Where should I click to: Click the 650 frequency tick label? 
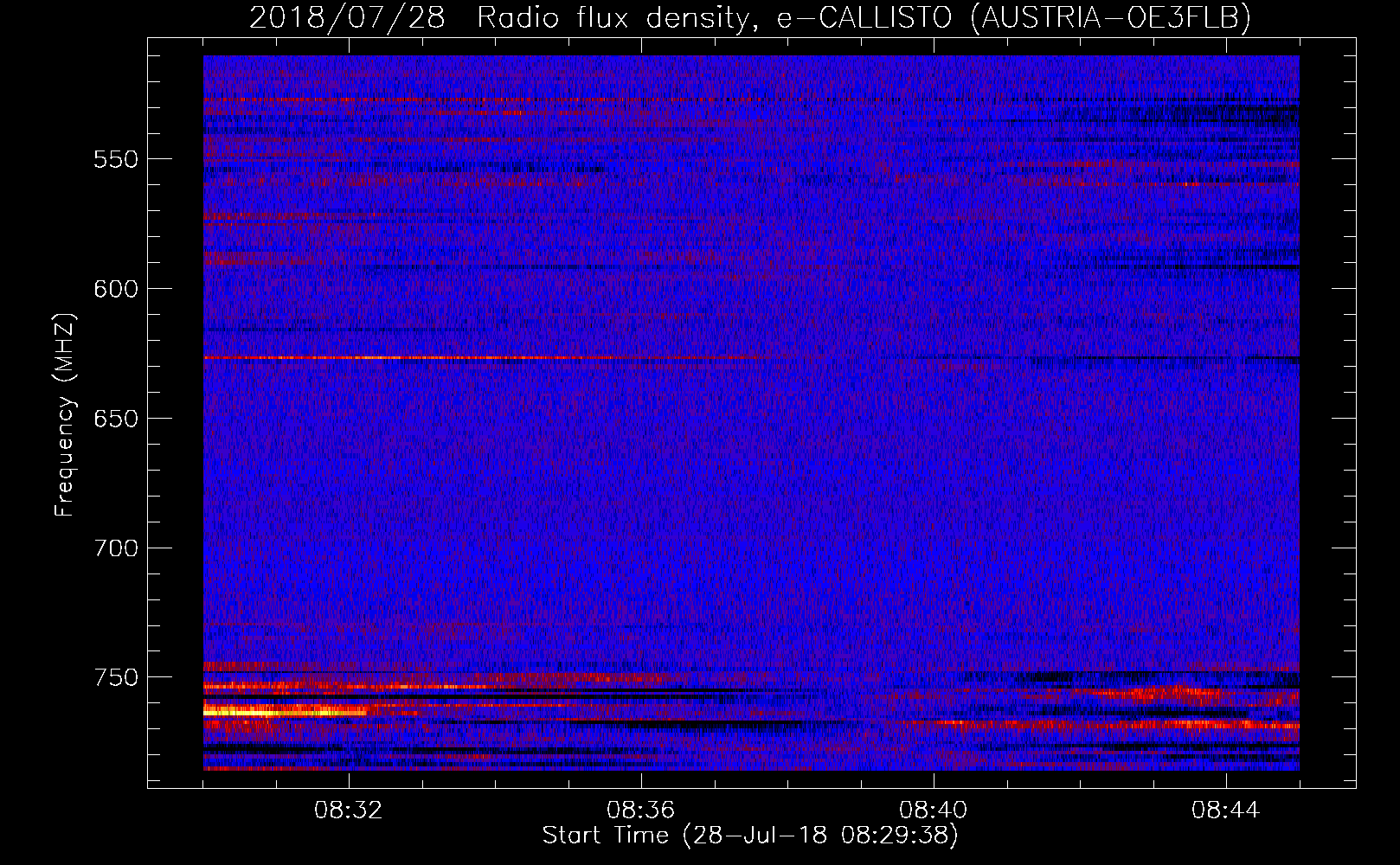(116, 419)
